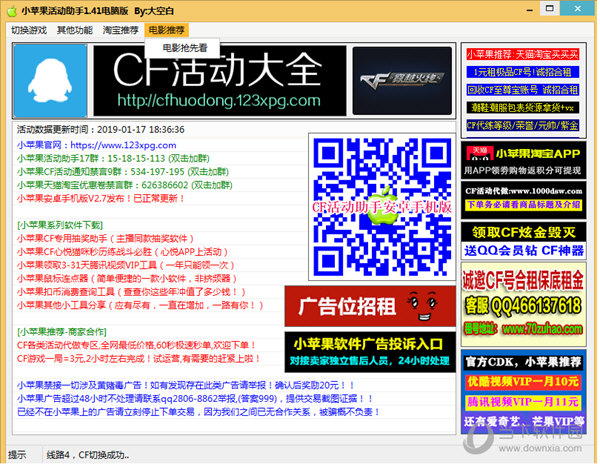Close the 小苹果活动助手 window
This screenshot has width=600, height=470.
pyautogui.click(x=577, y=8)
